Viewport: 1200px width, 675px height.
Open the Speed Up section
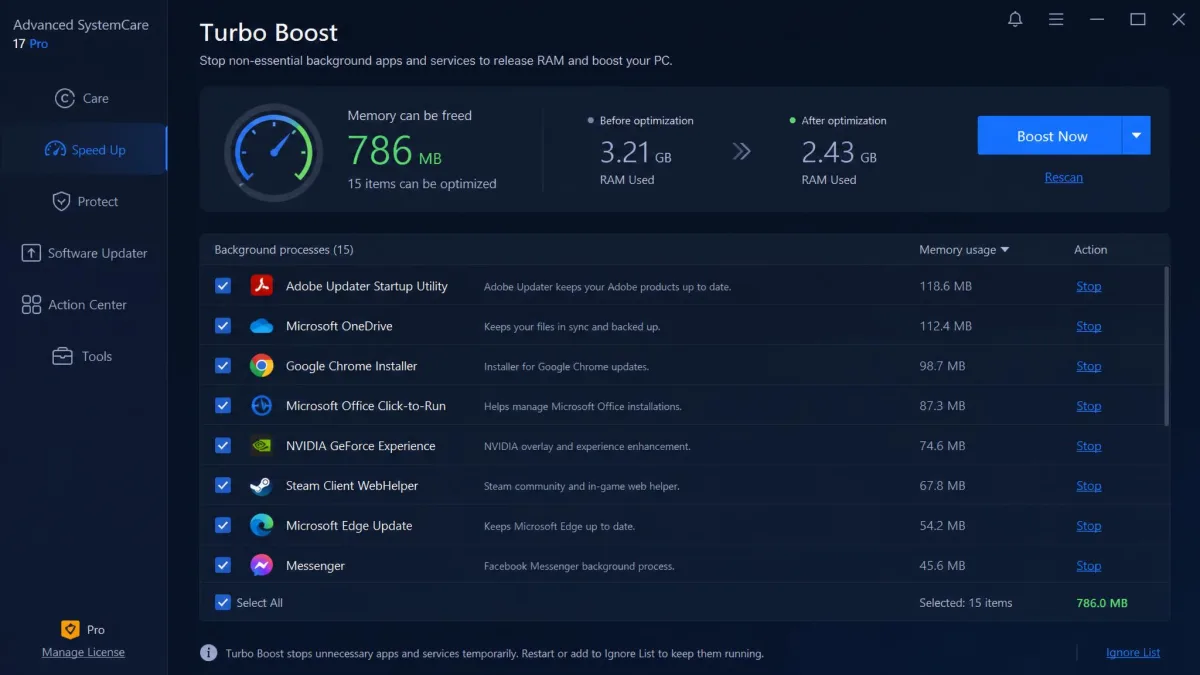pos(83,150)
